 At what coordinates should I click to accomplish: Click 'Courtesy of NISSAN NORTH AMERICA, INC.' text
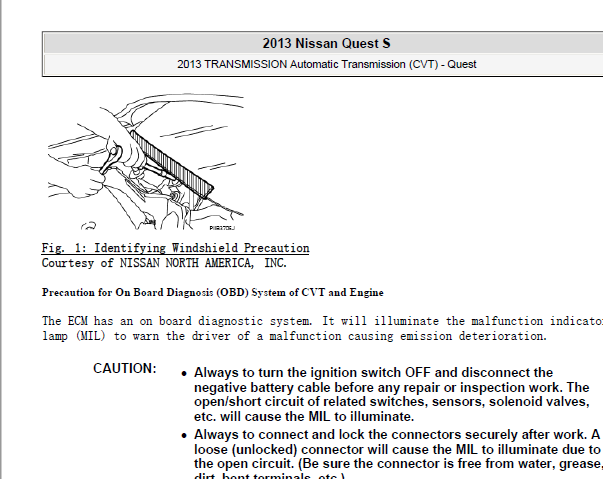tap(164, 263)
